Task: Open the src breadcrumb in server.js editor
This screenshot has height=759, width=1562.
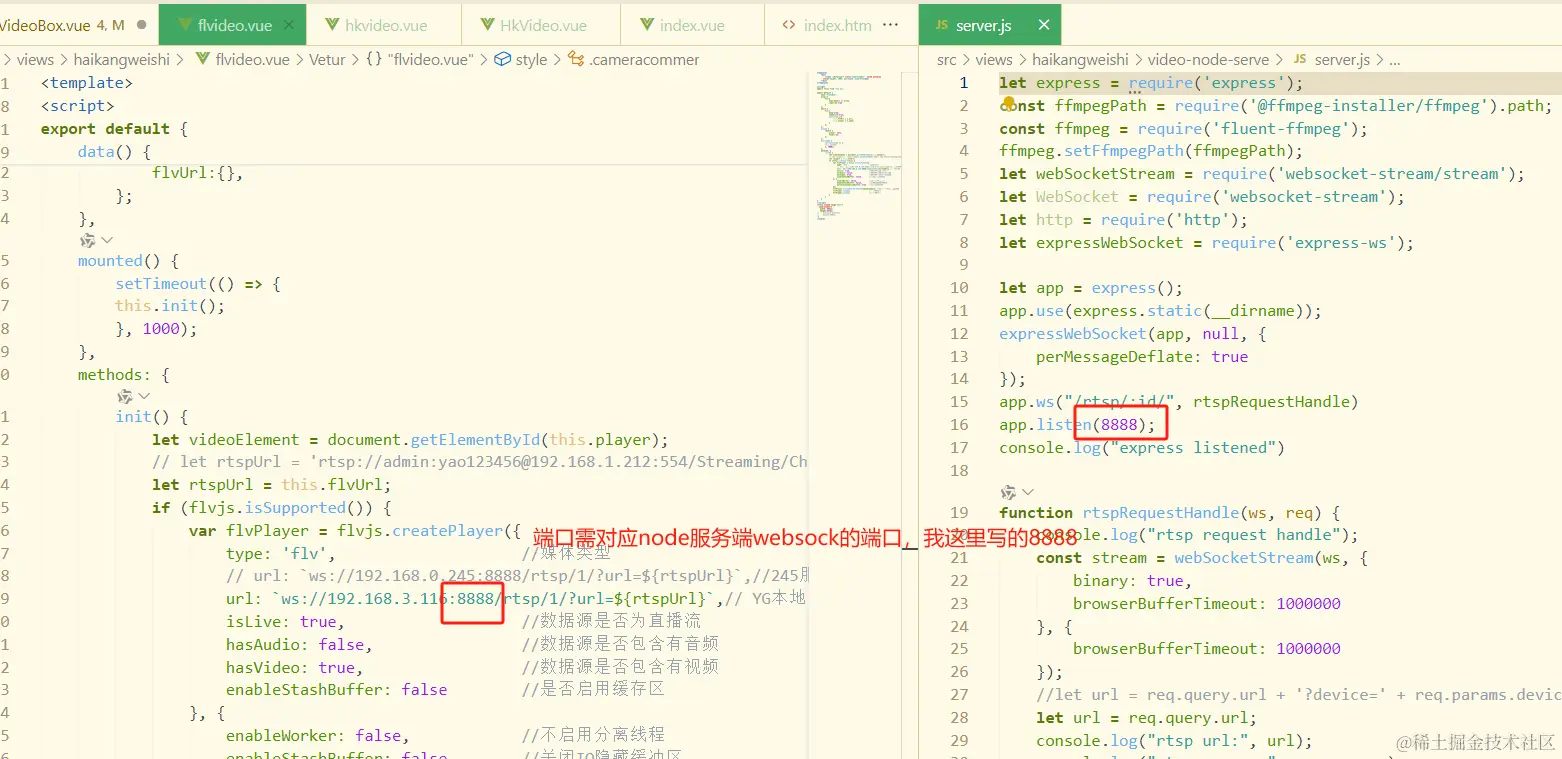Action: (x=946, y=60)
